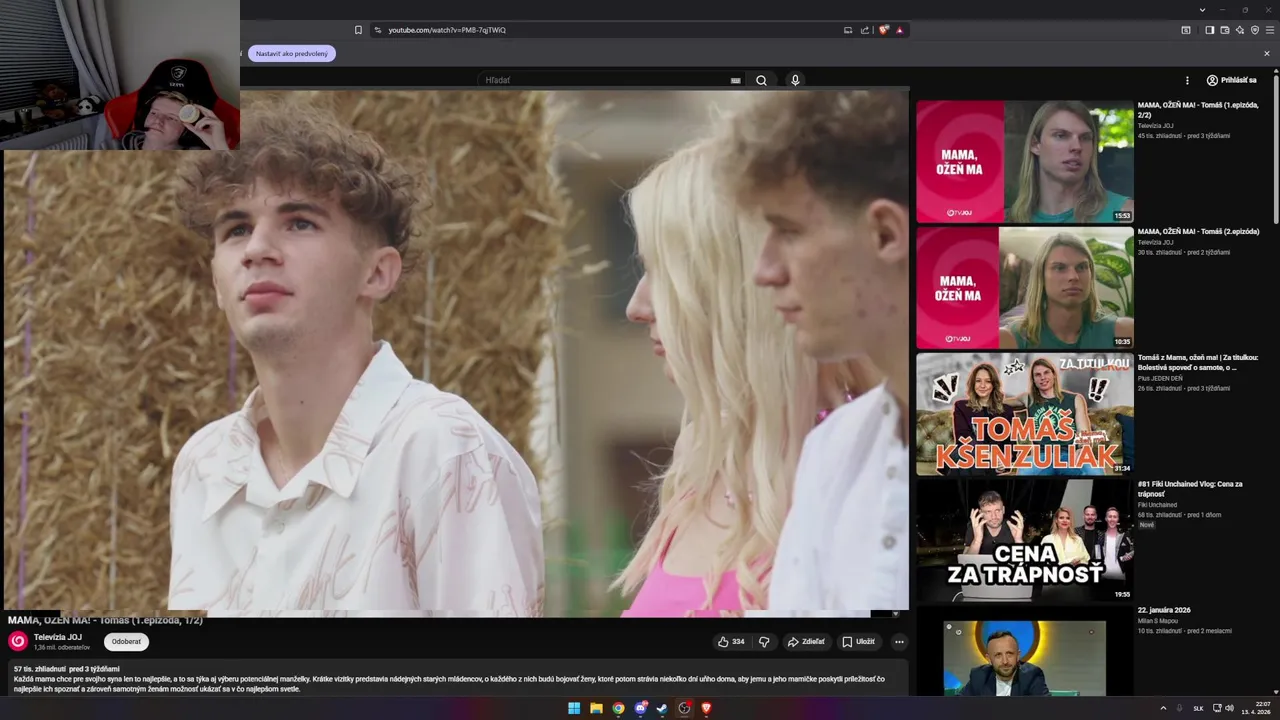Image resolution: width=1280 pixels, height=720 pixels.
Task: Click the SLK keyboard language indicator
Action: tap(1198, 708)
